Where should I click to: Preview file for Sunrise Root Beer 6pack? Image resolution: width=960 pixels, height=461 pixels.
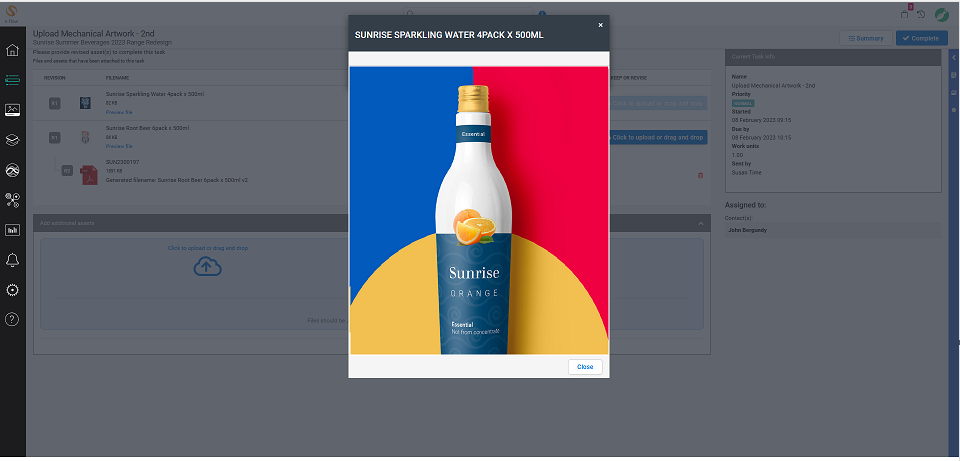pos(119,147)
